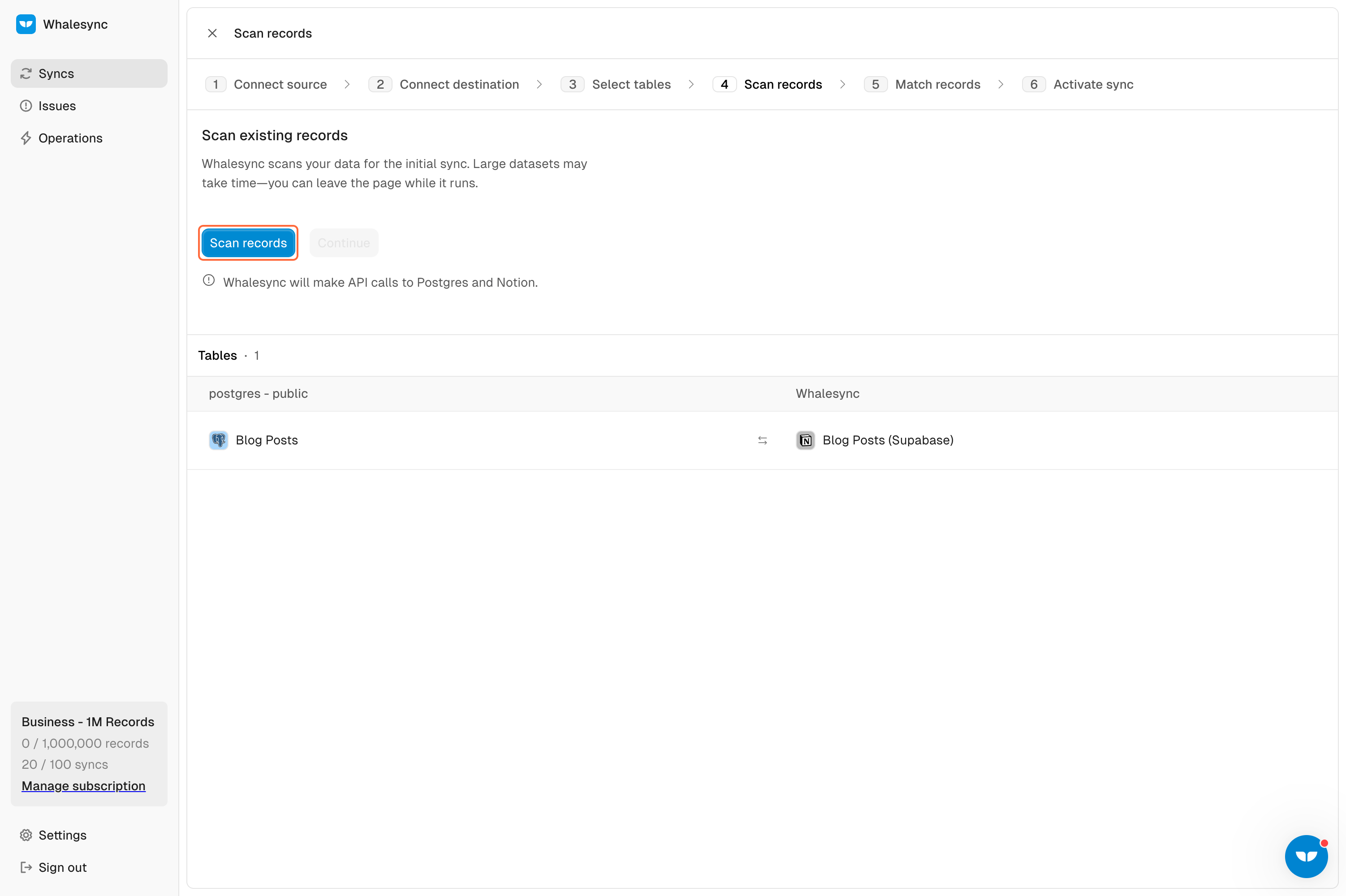Screen dimensions: 1346x896
Task: Open the Syncs sidebar section
Action: (x=89, y=73)
